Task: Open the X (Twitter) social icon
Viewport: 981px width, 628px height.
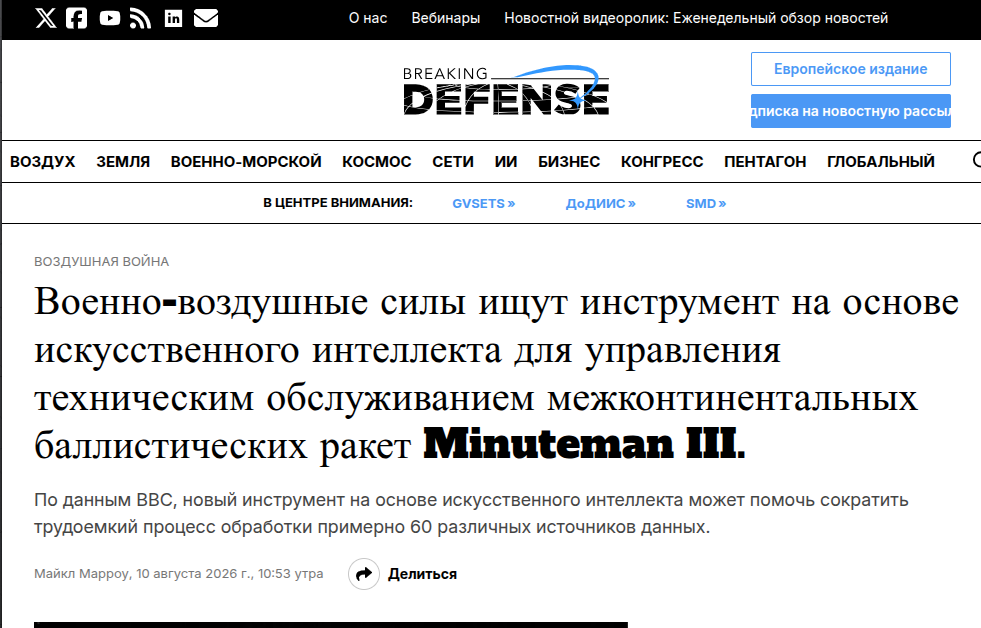Action: point(46,18)
